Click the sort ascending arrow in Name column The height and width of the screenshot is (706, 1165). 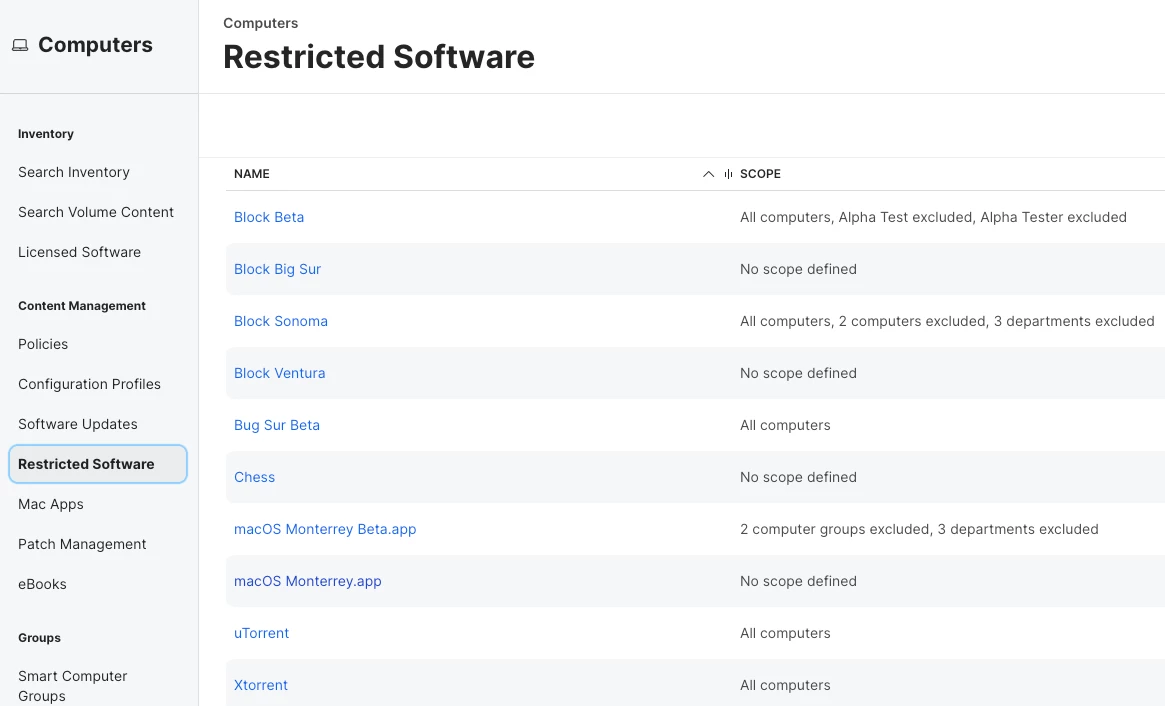pyautogui.click(x=708, y=174)
